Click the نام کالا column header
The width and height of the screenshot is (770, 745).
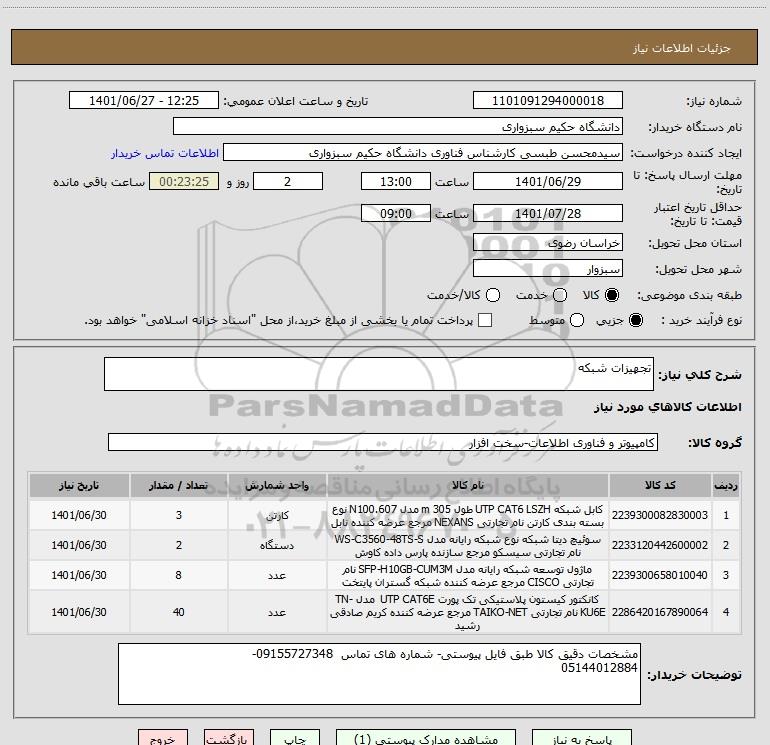[468, 485]
